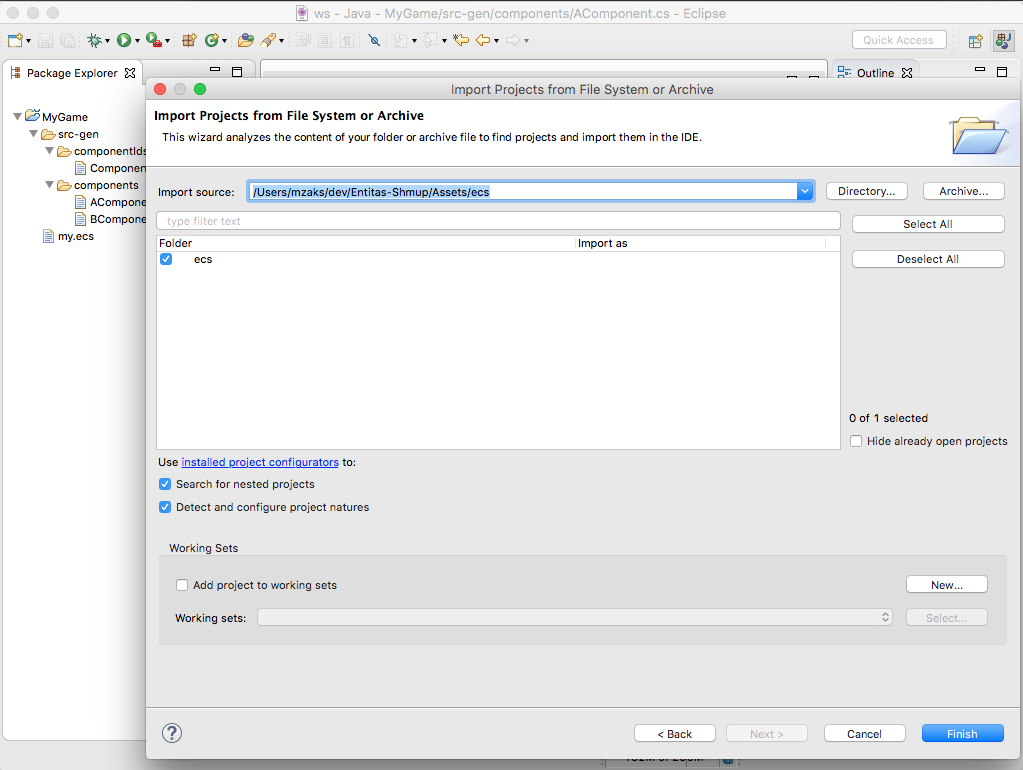Uncheck Detect and configure project natures
Screen dimensions: 1023x770
pyautogui.click(x=165, y=507)
